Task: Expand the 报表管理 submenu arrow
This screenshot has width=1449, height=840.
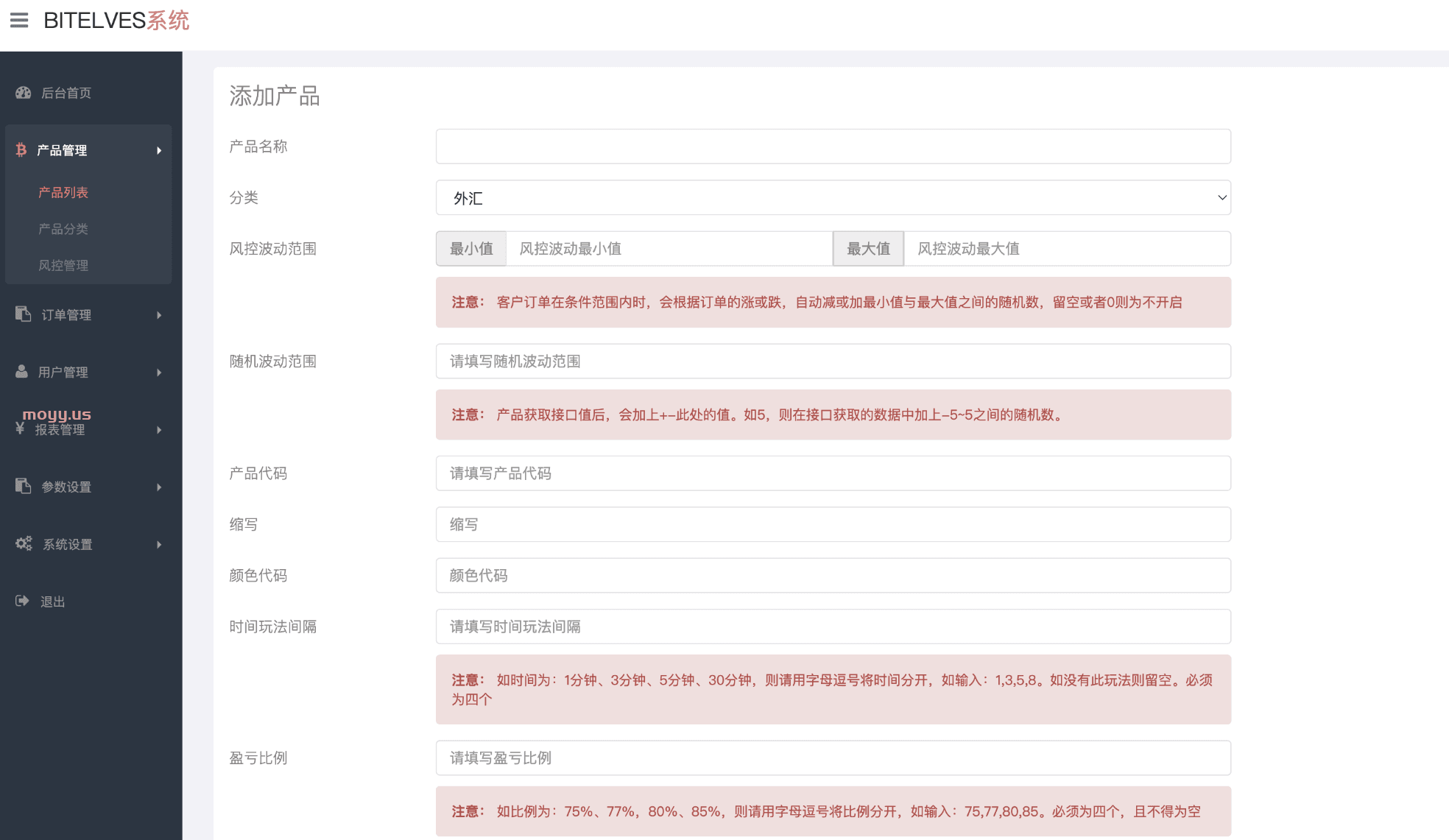Action: [x=159, y=430]
